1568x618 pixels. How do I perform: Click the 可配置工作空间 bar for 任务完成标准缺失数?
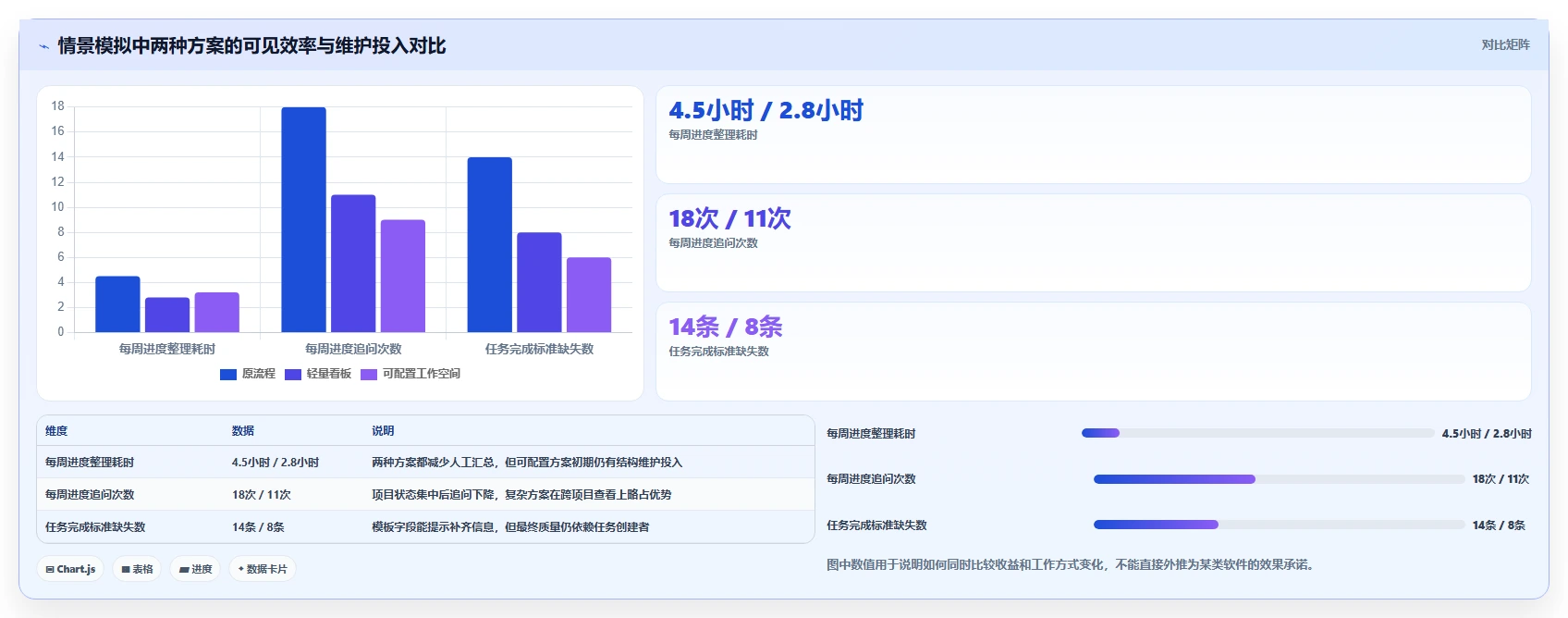[x=589, y=294]
